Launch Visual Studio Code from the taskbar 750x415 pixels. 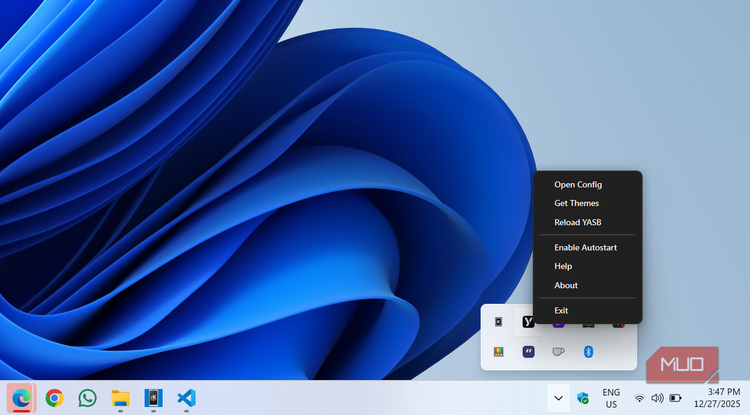point(187,398)
